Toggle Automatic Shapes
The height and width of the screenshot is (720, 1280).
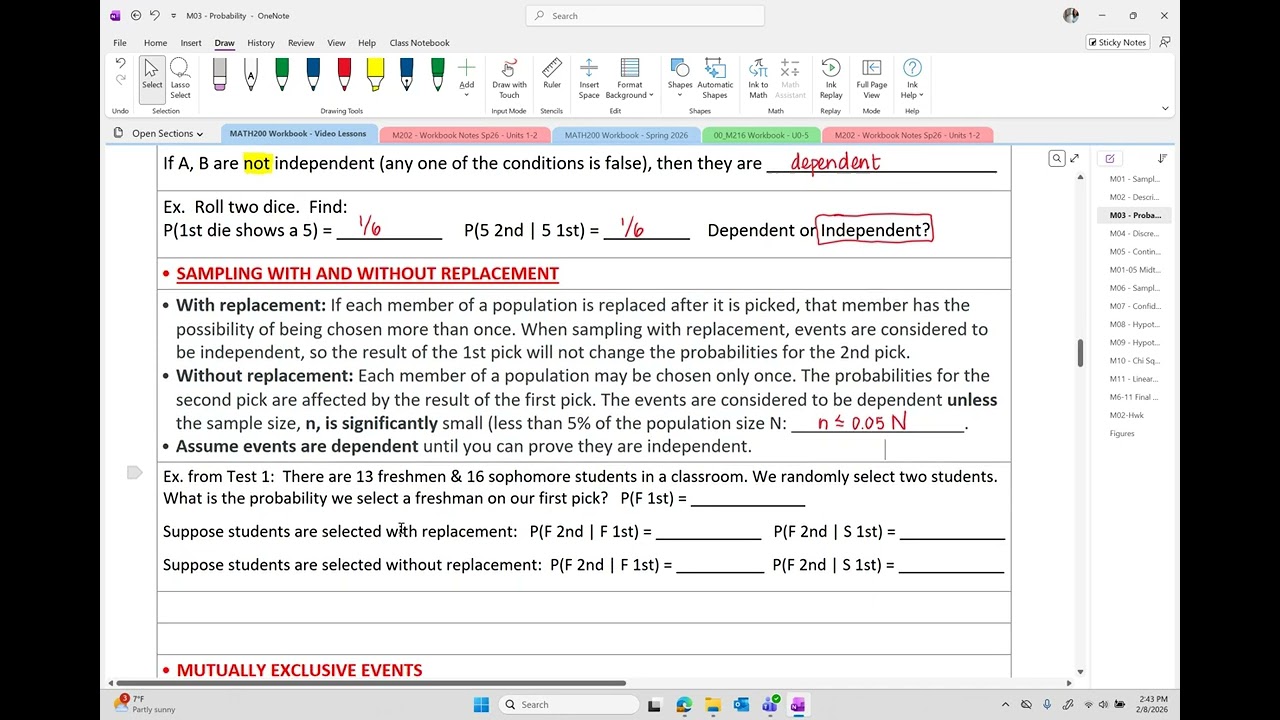715,79
